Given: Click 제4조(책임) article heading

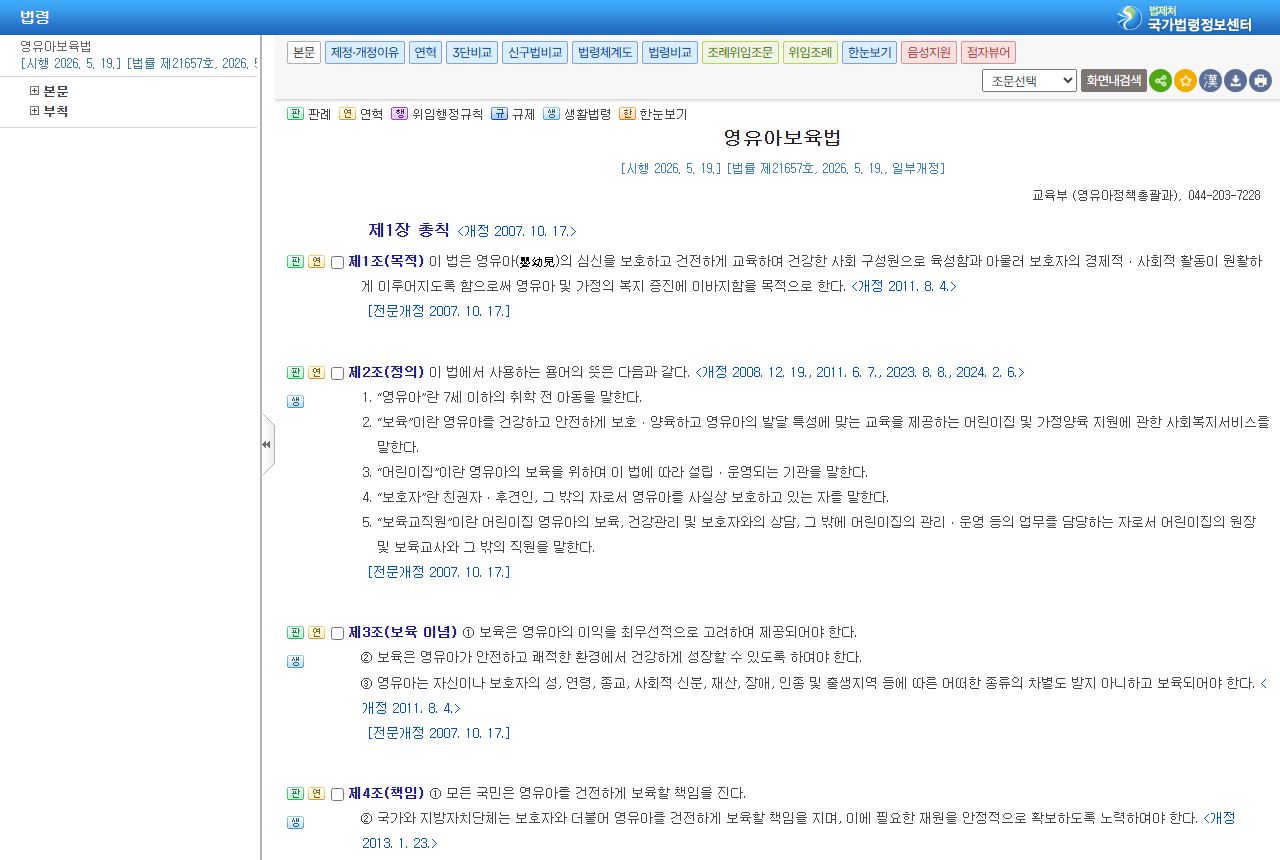Looking at the screenshot, I should click(x=386, y=793).
